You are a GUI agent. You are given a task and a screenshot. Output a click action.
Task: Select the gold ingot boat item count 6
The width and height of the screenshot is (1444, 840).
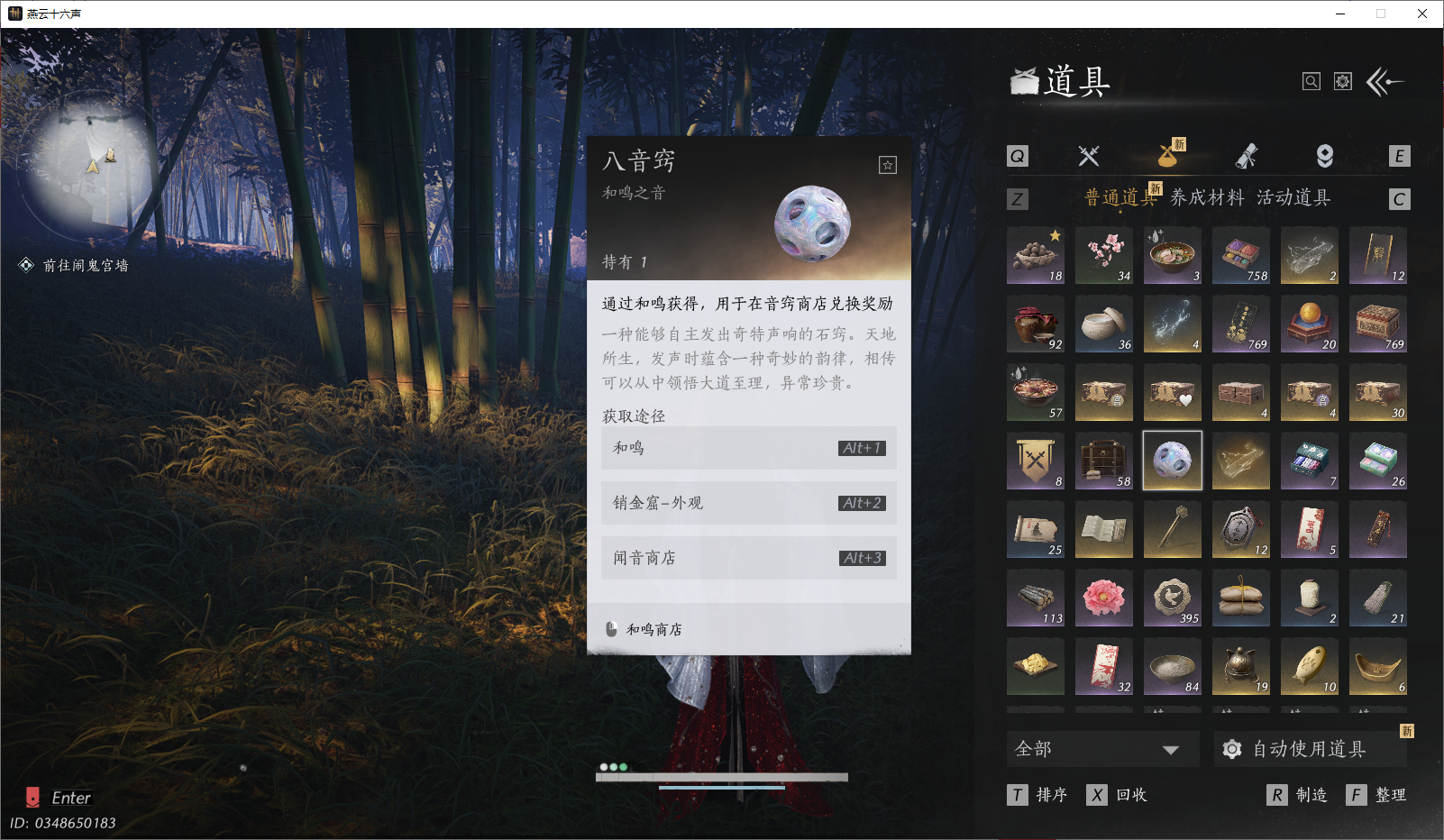(1378, 666)
